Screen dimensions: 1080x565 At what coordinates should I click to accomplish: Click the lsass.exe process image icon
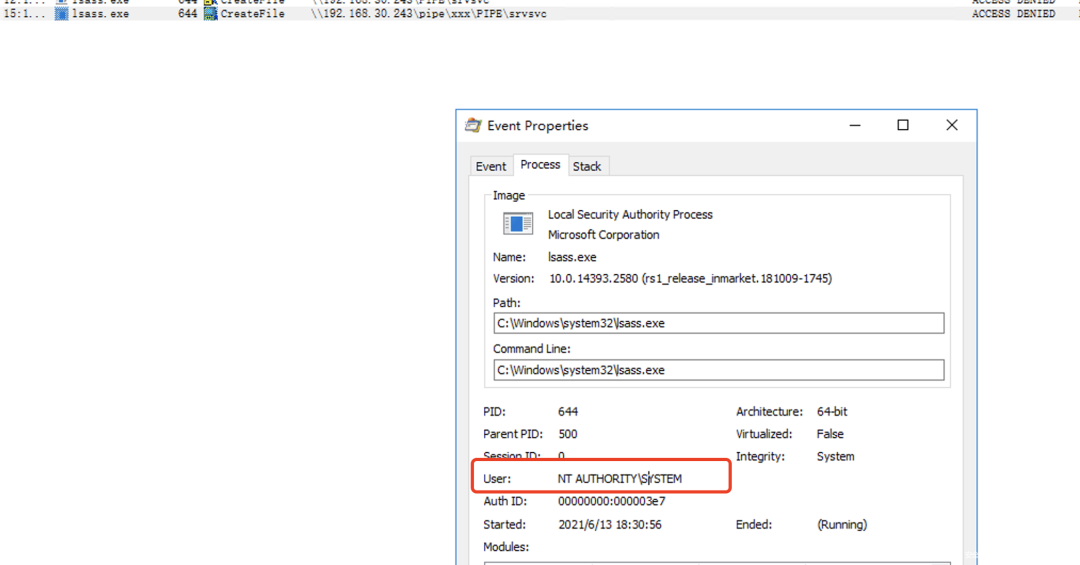coord(517,223)
